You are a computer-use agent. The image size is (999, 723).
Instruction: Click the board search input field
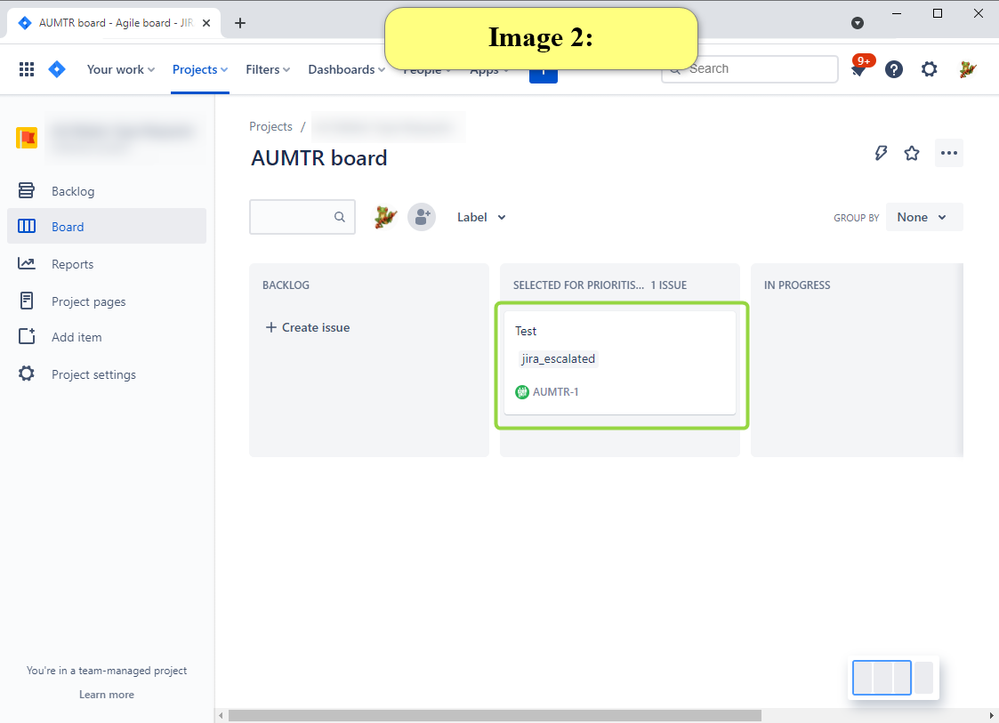302,217
